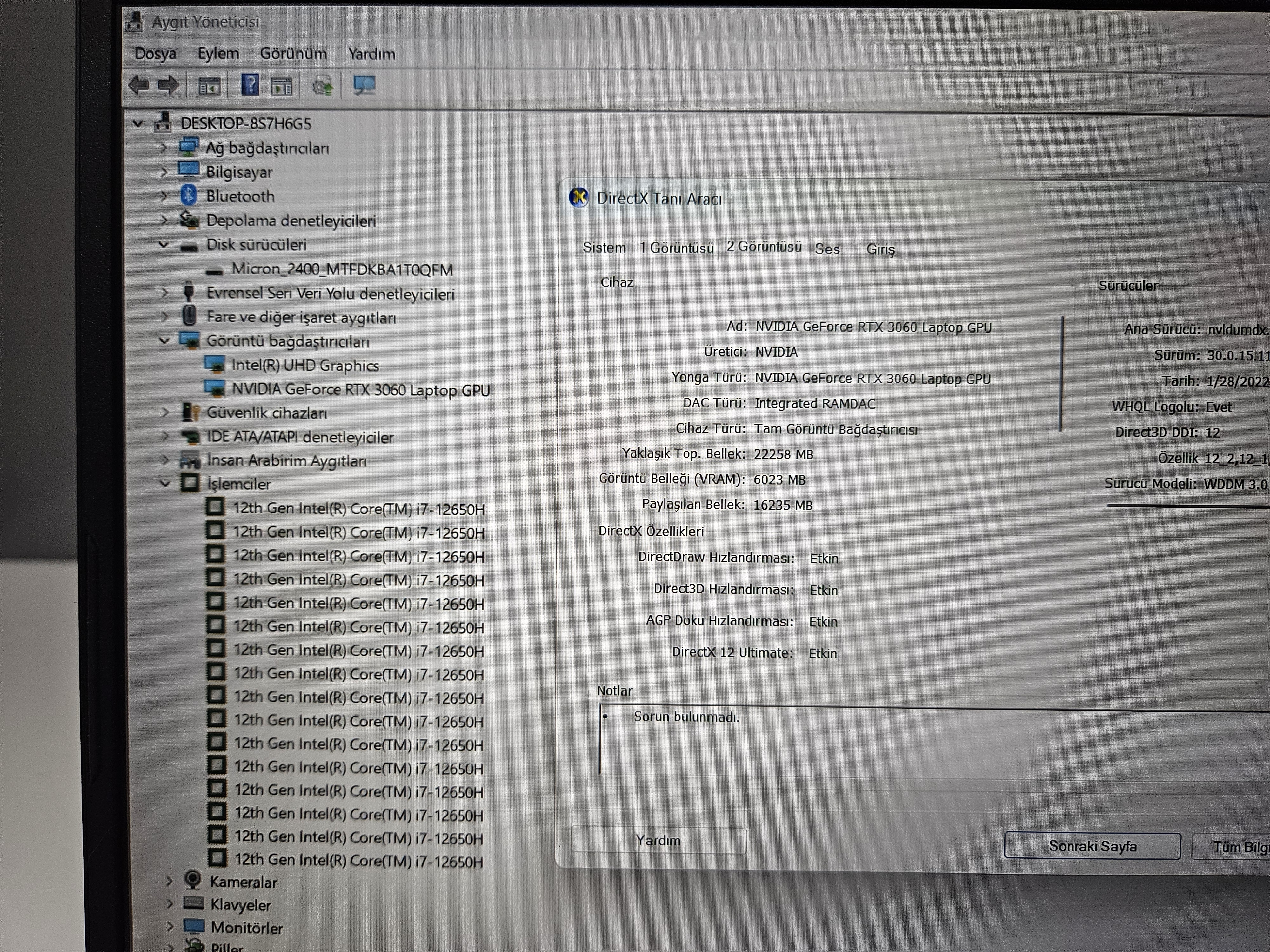Click the Kameralar webcam icon

point(193,880)
